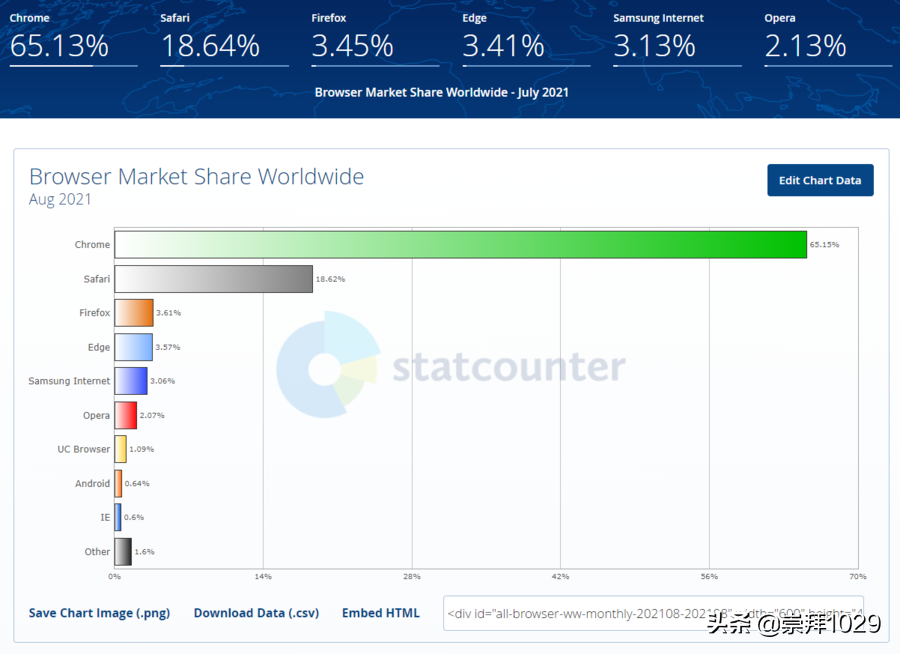This screenshot has height=654, width=900.
Task: Click the Opera axis label in chart
Action: click(x=96, y=416)
